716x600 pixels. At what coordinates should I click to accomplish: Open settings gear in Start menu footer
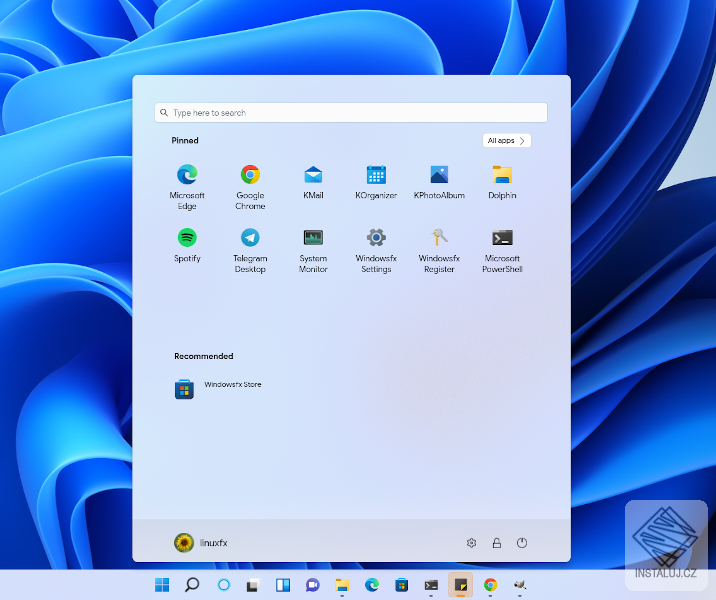pos(471,543)
